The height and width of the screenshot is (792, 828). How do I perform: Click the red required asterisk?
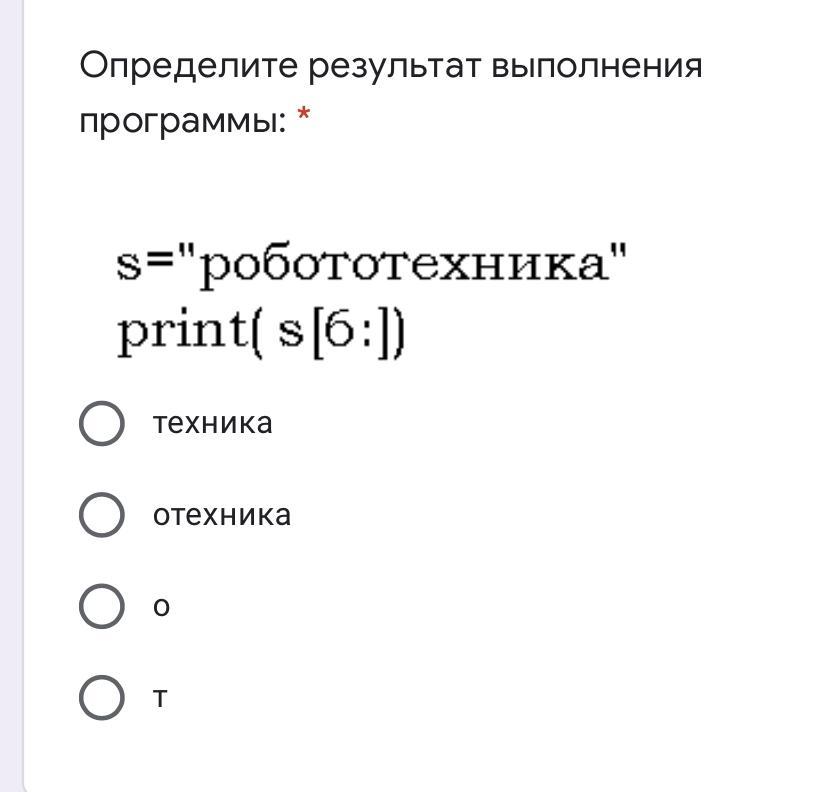coord(304,120)
